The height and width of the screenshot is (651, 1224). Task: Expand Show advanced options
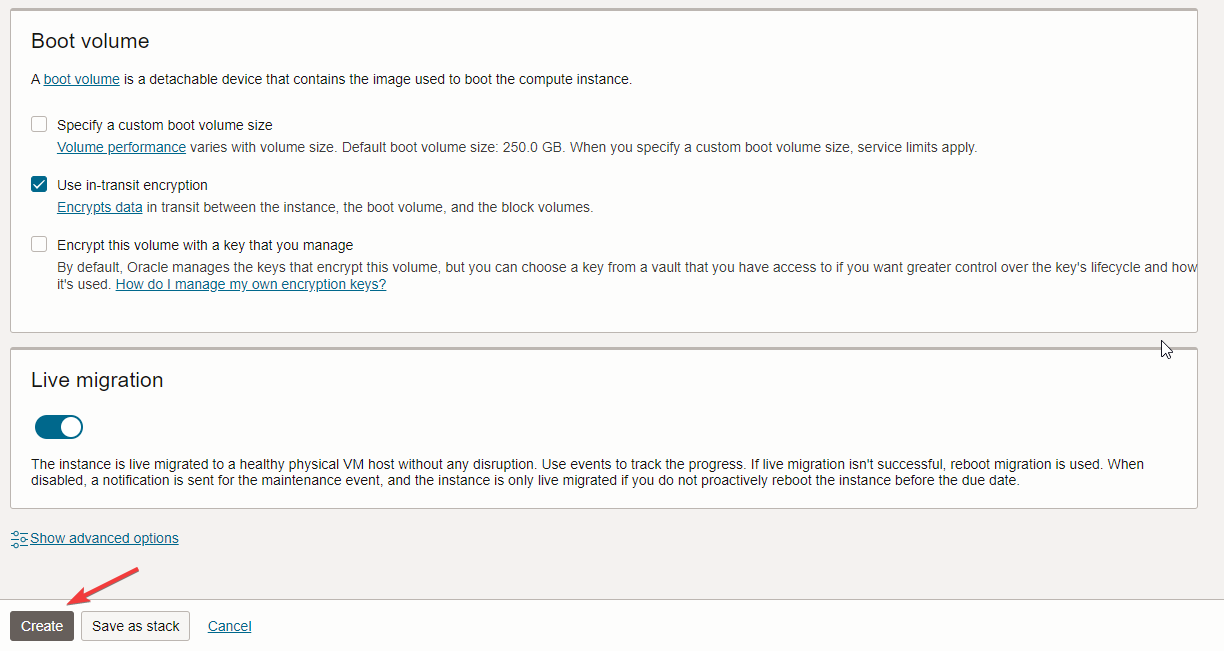coord(104,539)
